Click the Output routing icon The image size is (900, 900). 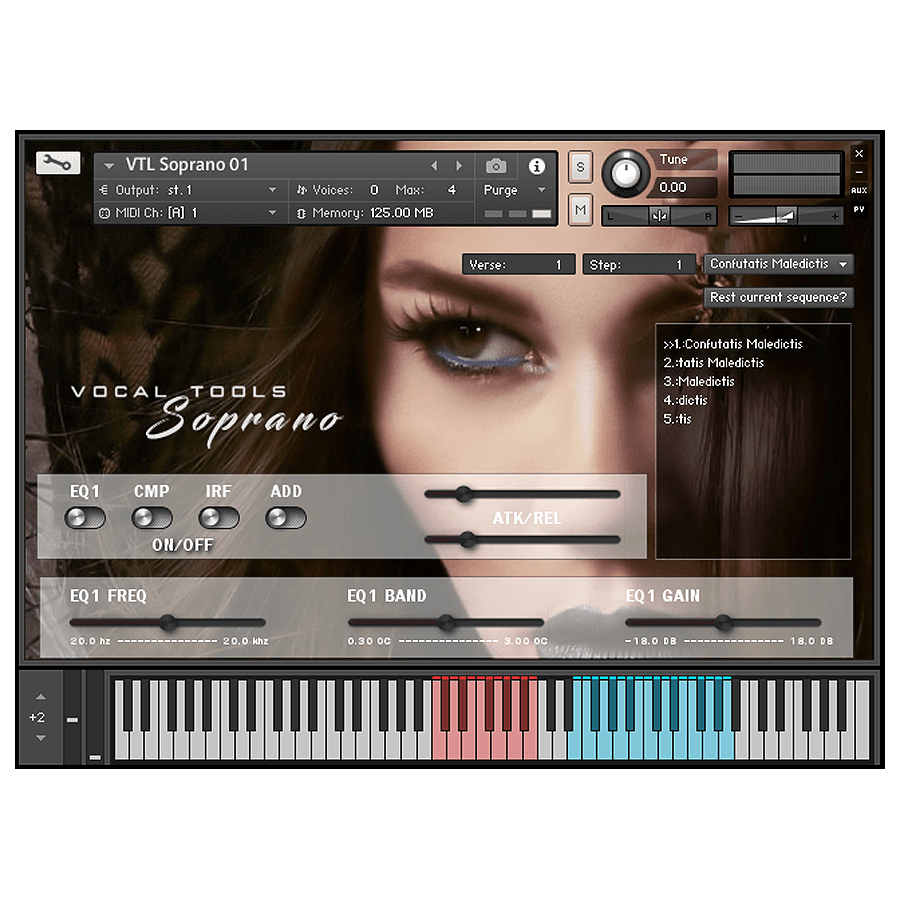pyautogui.click(x=104, y=189)
